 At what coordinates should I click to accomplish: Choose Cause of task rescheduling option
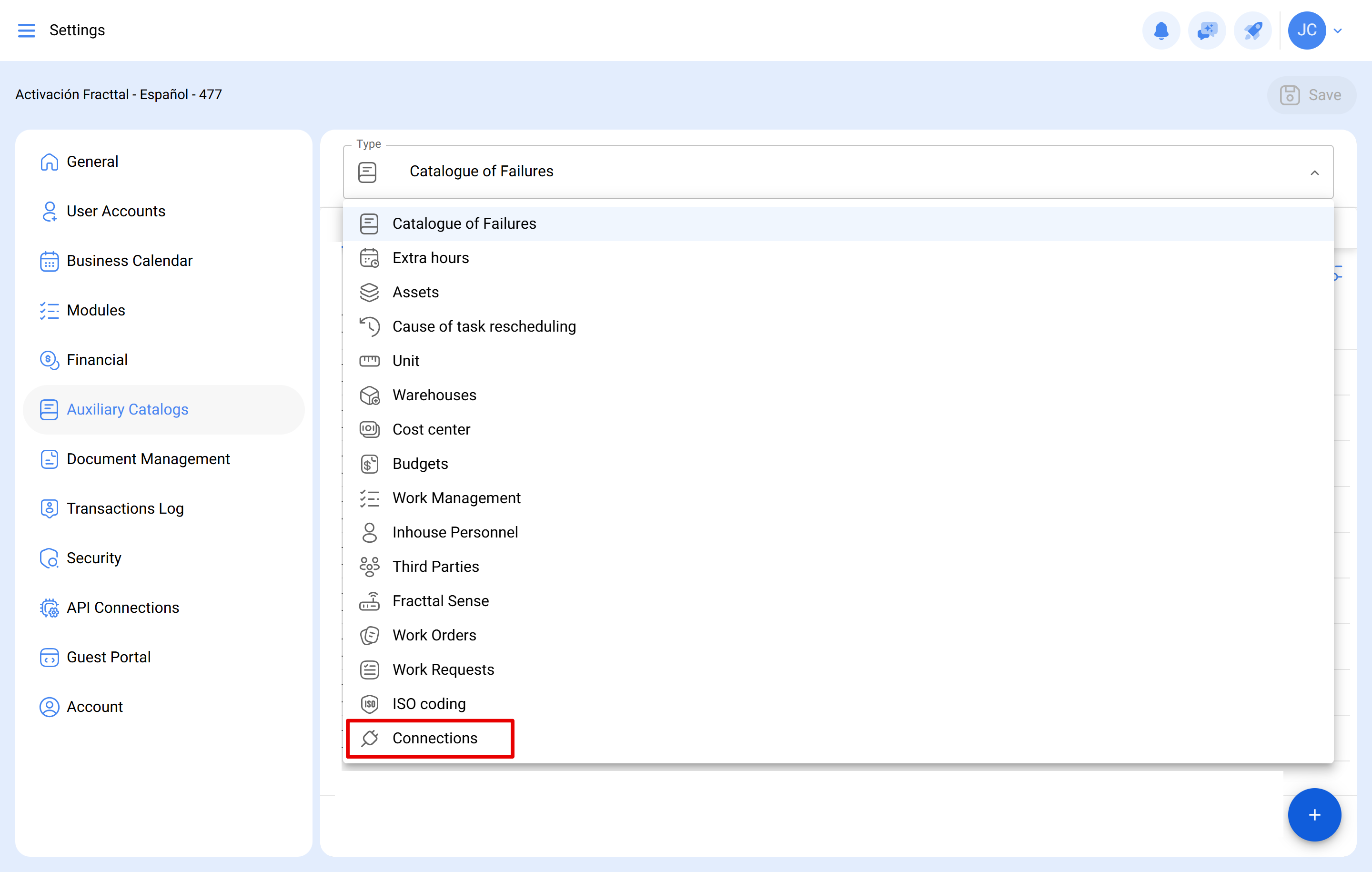click(x=484, y=326)
